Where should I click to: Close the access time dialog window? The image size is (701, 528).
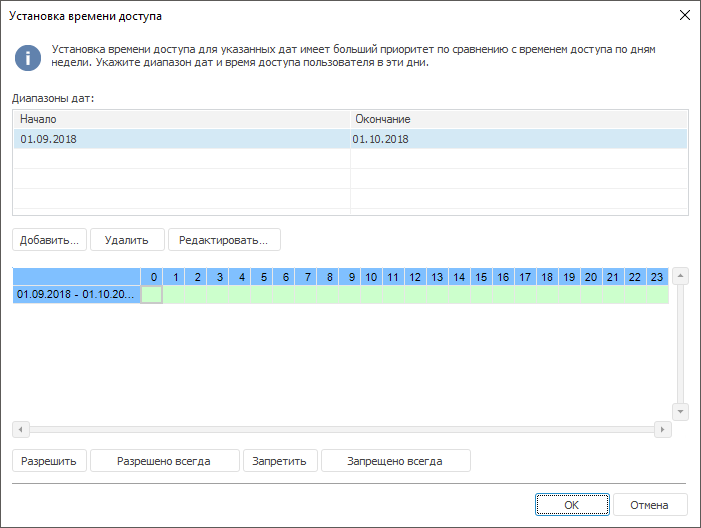[685, 16]
